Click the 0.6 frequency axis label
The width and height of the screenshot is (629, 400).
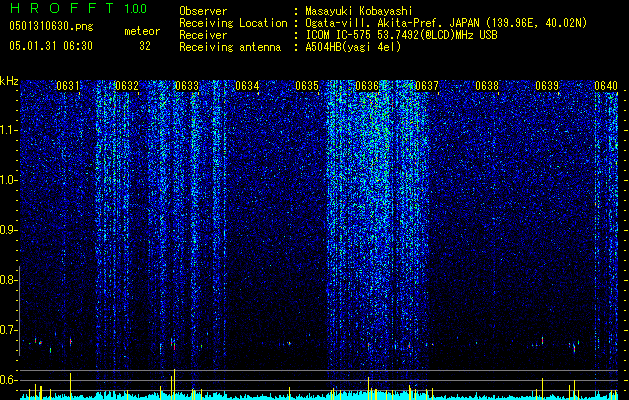[8, 380]
